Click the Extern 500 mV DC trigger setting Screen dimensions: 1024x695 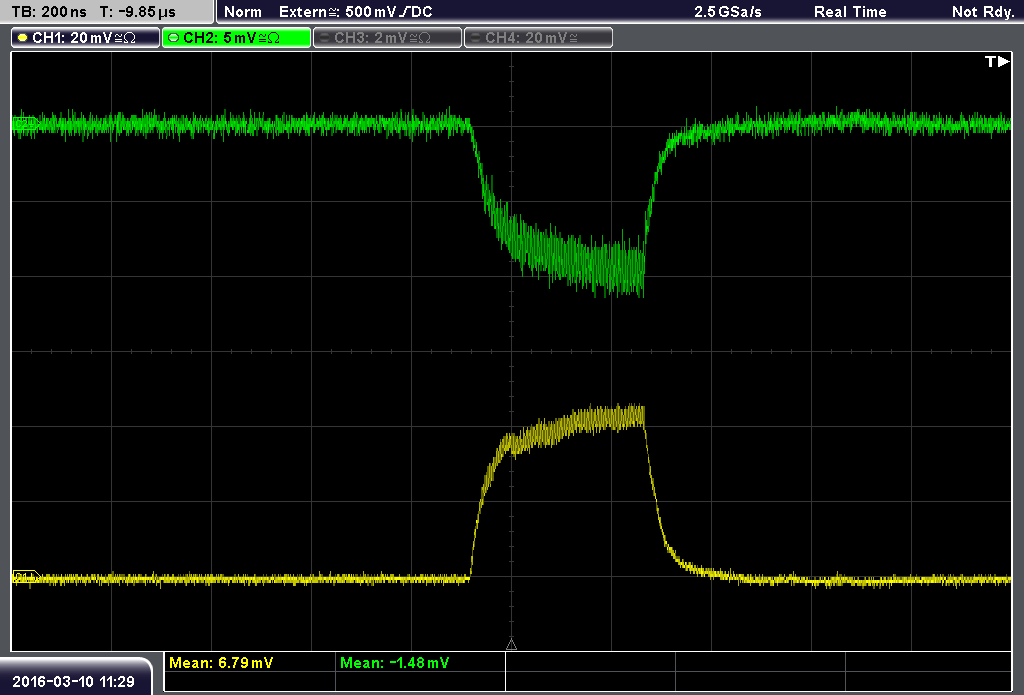click(356, 12)
